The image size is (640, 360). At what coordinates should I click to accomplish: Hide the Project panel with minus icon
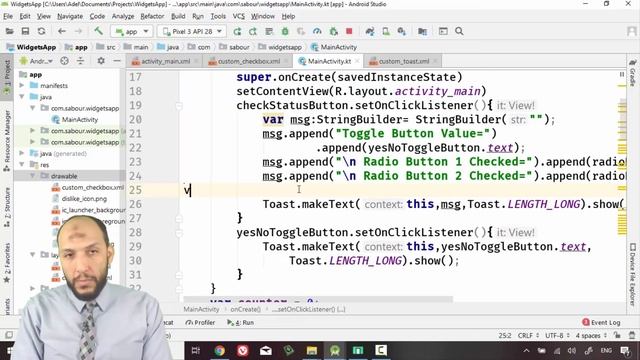117,61
